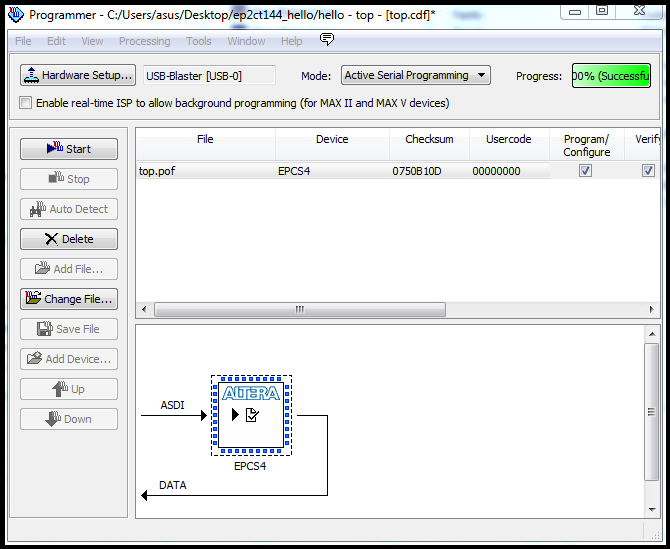670x549 pixels.
Task: Open the Edit menu
Action: 56,41
